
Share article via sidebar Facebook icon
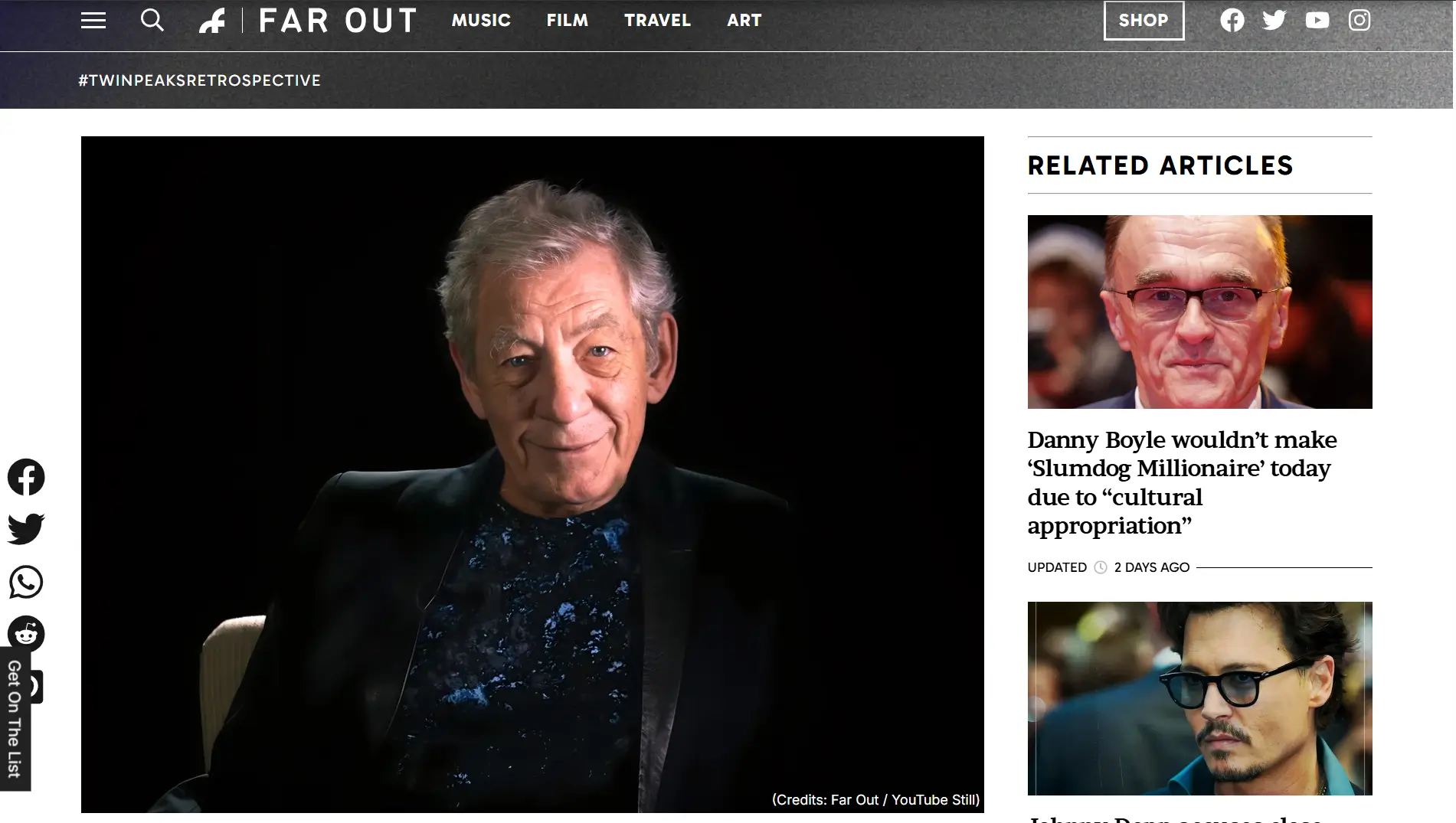26,477
